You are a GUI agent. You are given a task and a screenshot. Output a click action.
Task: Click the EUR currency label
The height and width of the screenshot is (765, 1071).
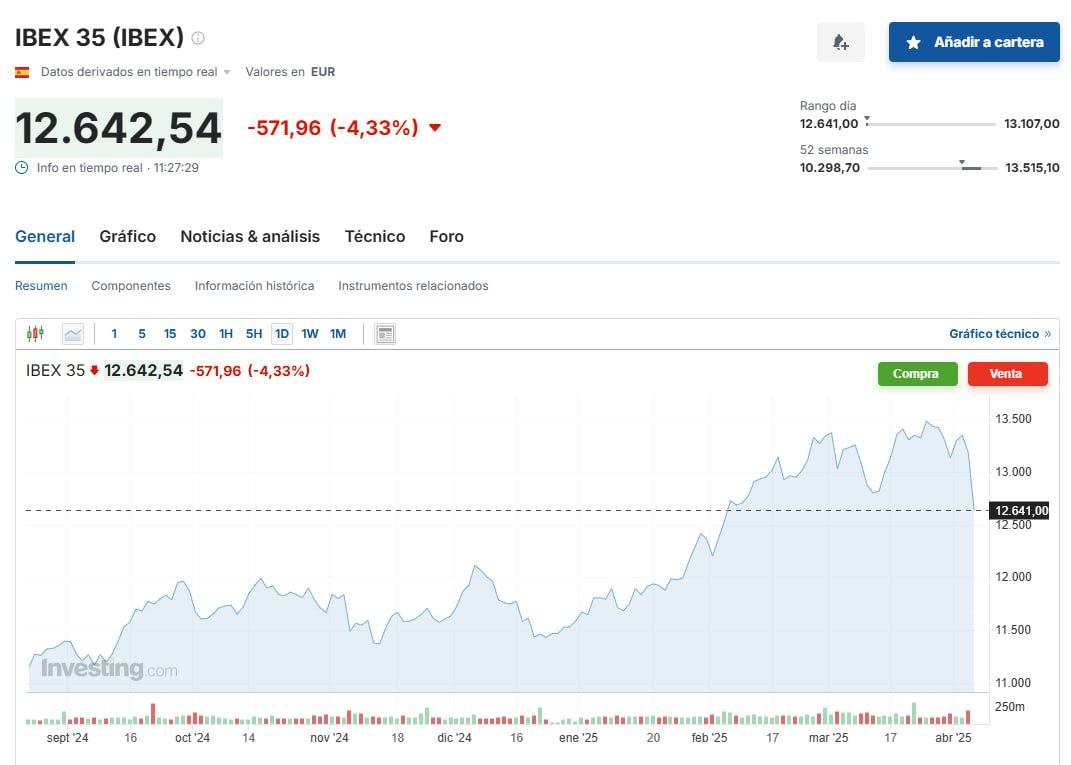323,72
